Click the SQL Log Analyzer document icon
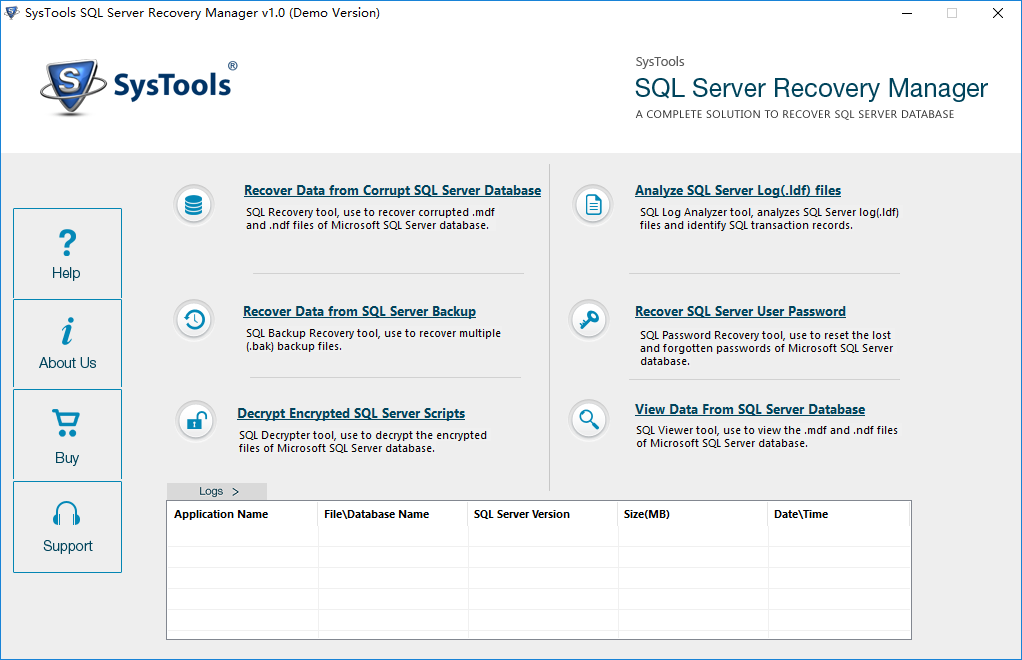The height and width of the screenshot is (660, 1022). click(592, 204)
